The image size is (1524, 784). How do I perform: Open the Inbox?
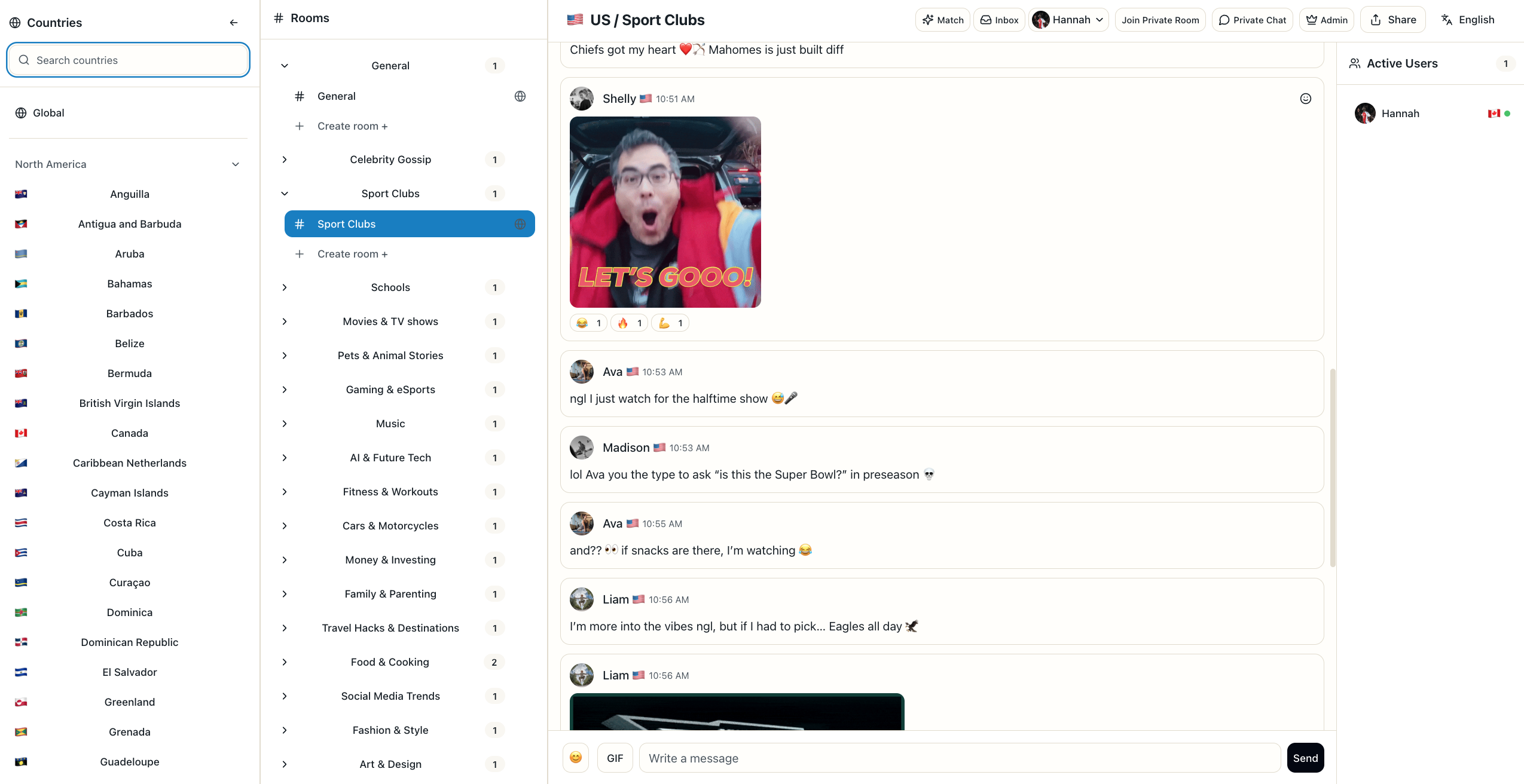pos(998,19)
